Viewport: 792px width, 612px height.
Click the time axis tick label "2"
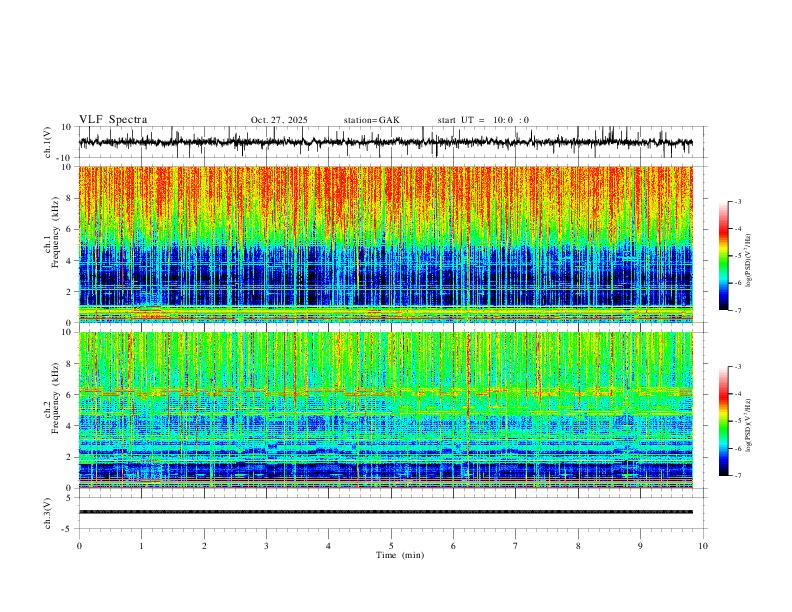point(204,546)
